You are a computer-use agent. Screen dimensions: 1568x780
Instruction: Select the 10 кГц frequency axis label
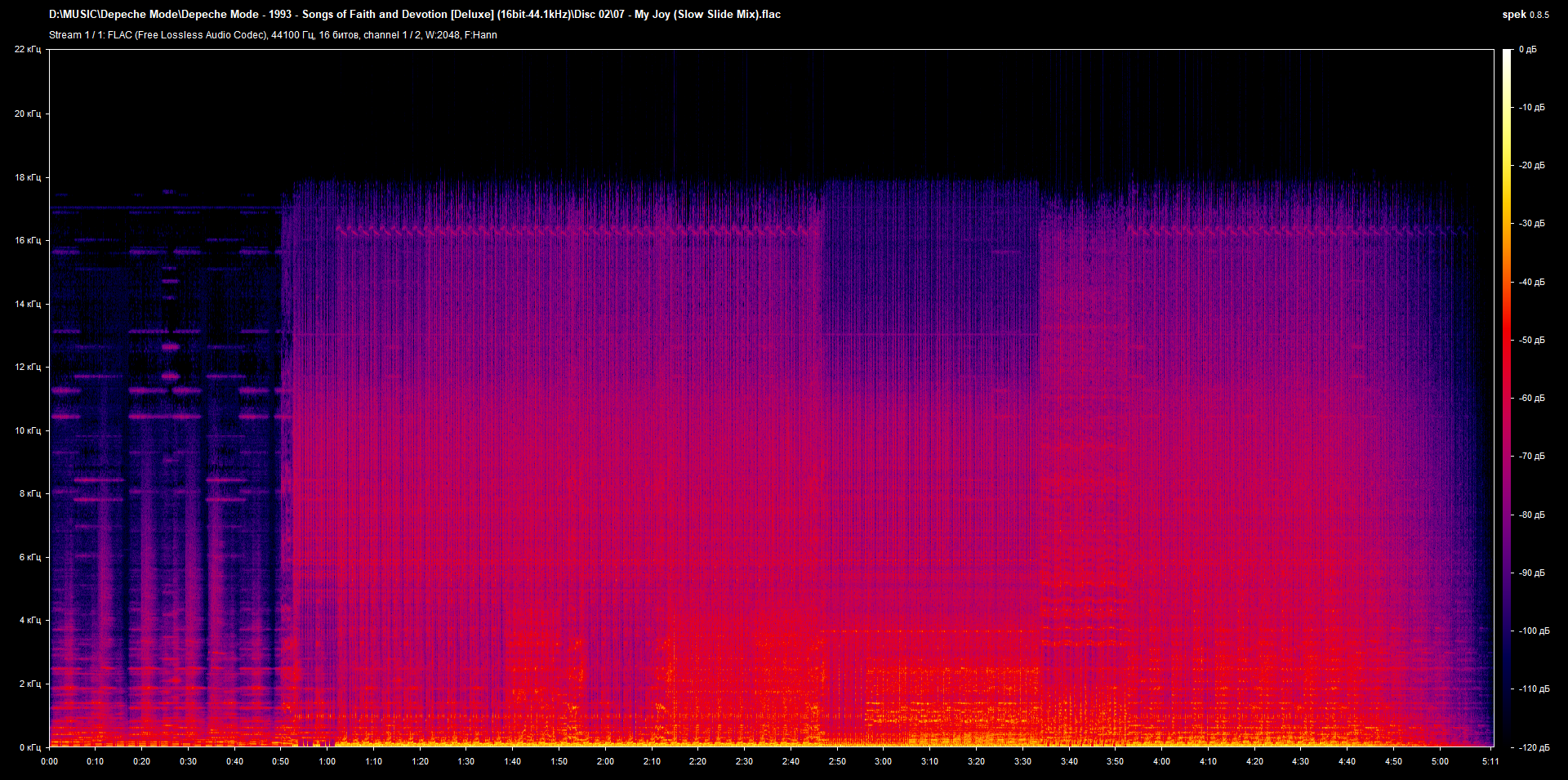27,430
